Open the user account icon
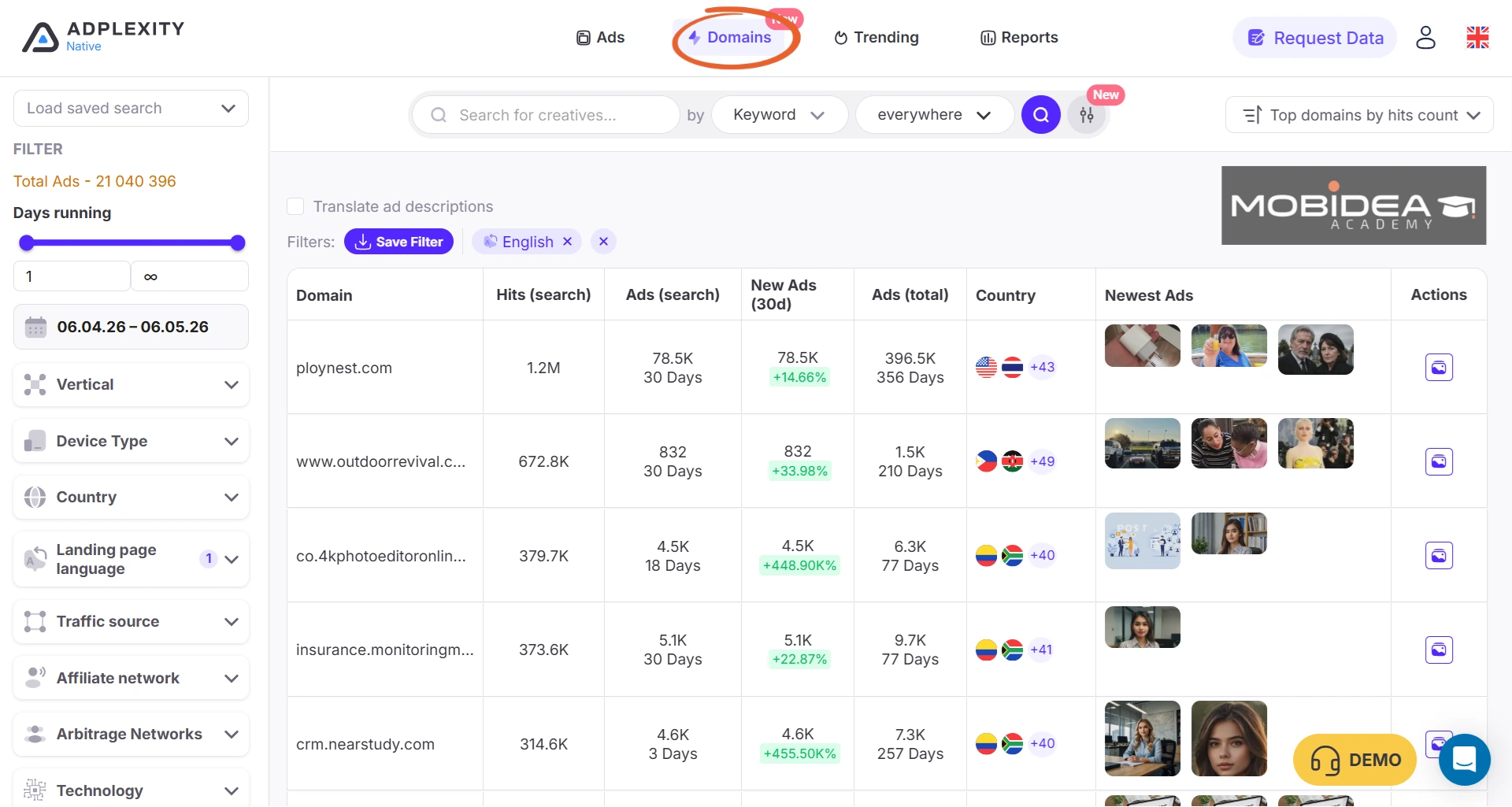This screenshot has height=807, width=1512. pos(1425,37)
